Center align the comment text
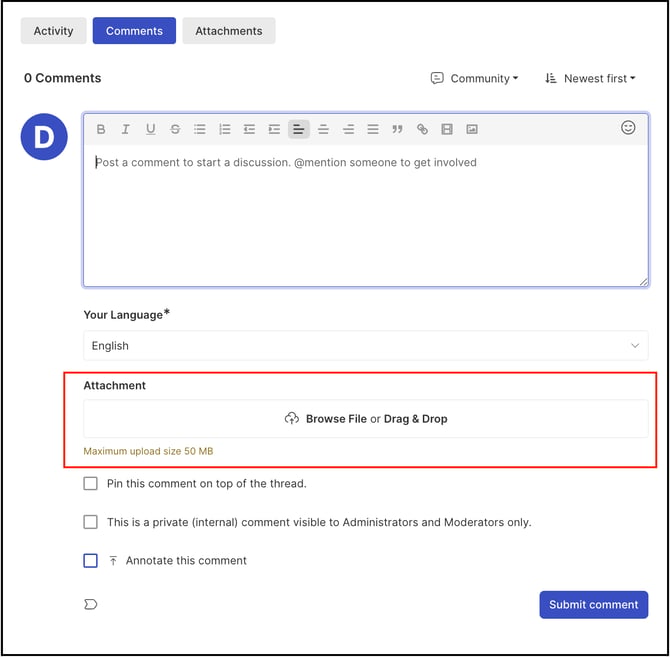670x657 pixels. pos(323,129)
